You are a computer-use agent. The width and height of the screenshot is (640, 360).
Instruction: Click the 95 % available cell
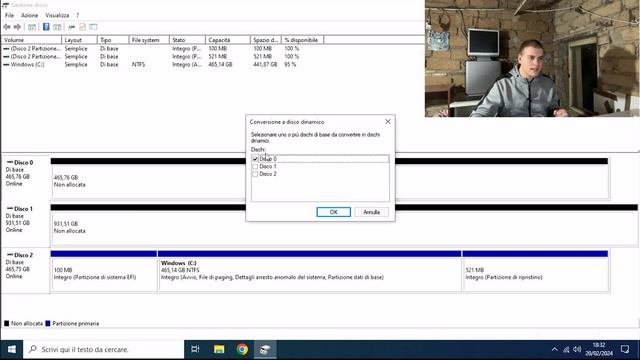[x=290, y=64]
